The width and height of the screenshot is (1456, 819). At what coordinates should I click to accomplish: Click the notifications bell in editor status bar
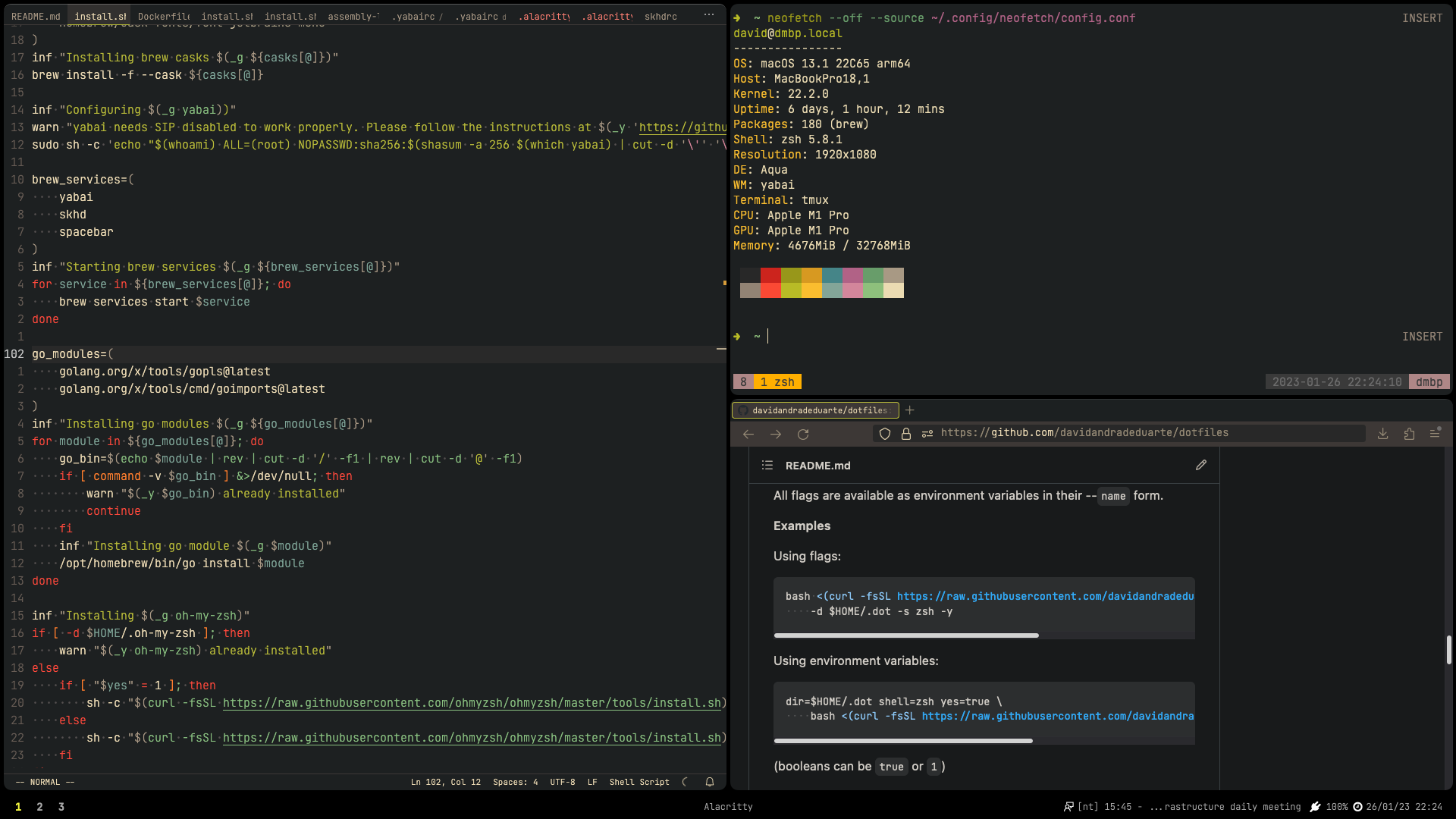tap(710, 782)
